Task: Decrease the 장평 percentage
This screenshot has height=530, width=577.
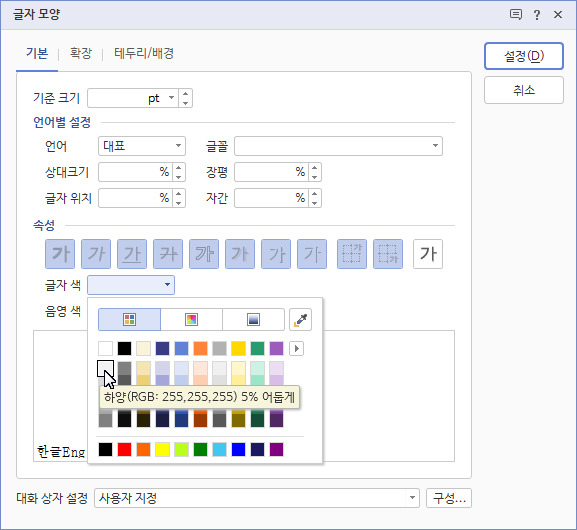Action: pos(315,177)
